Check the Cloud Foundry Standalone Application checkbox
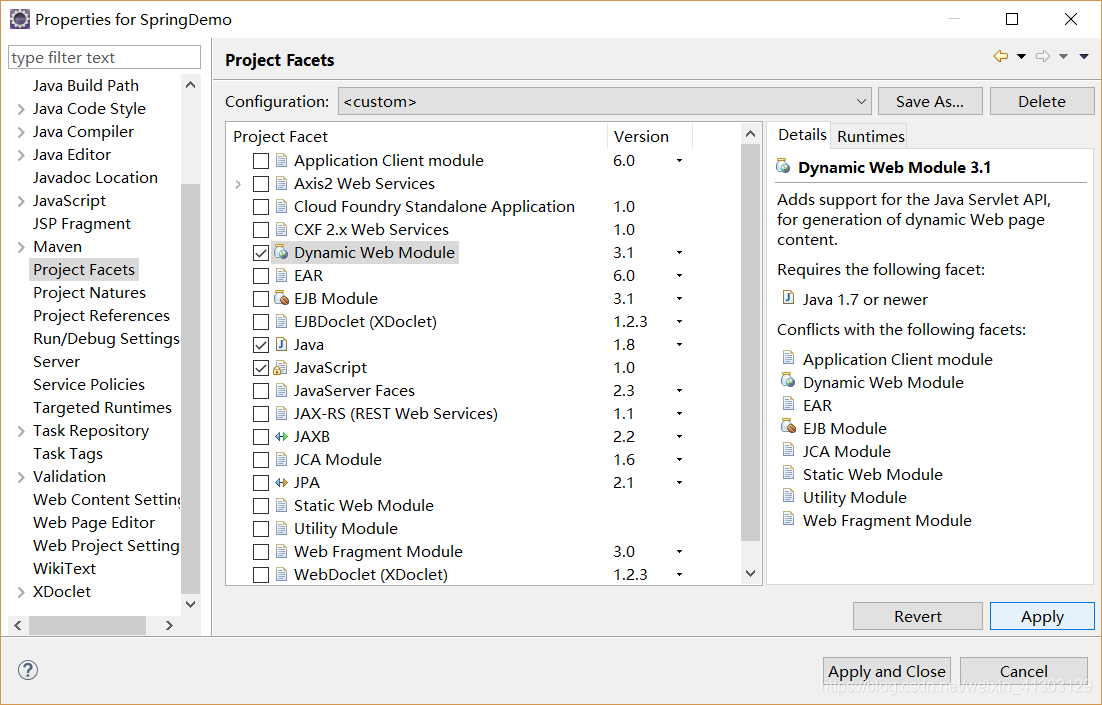The width and height of the screenshot is (1102, 705). click(x=261, y=207)
